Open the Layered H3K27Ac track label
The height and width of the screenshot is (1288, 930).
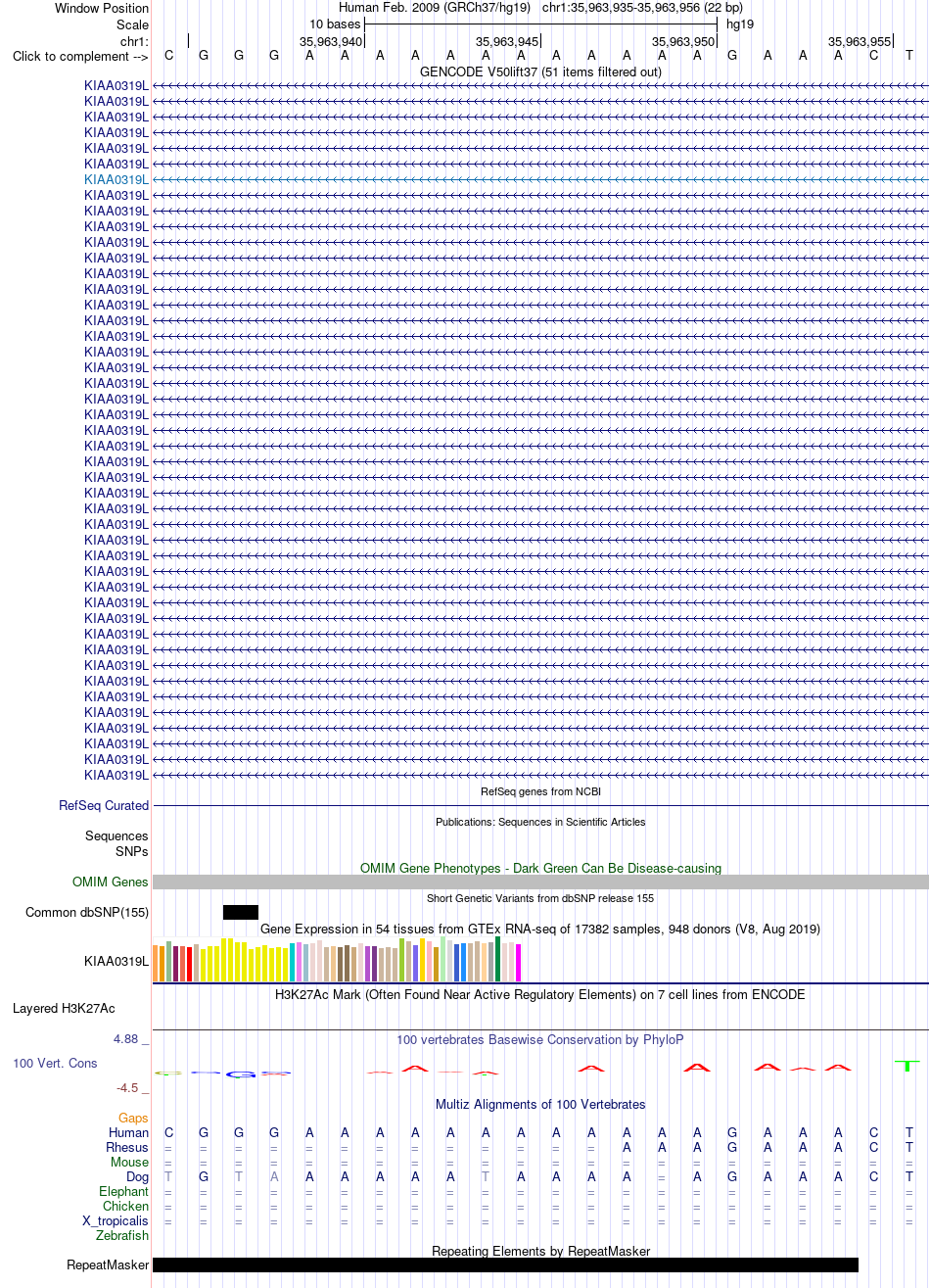point(64,1008)
